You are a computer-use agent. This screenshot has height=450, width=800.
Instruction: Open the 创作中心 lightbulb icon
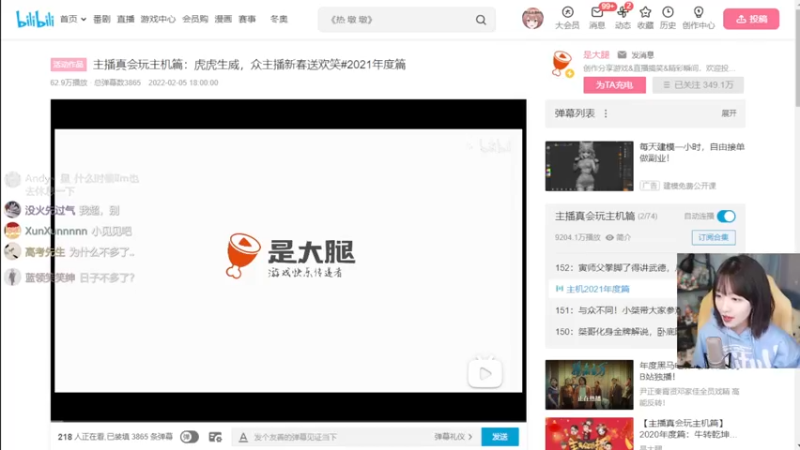click(x=698, y=18)
